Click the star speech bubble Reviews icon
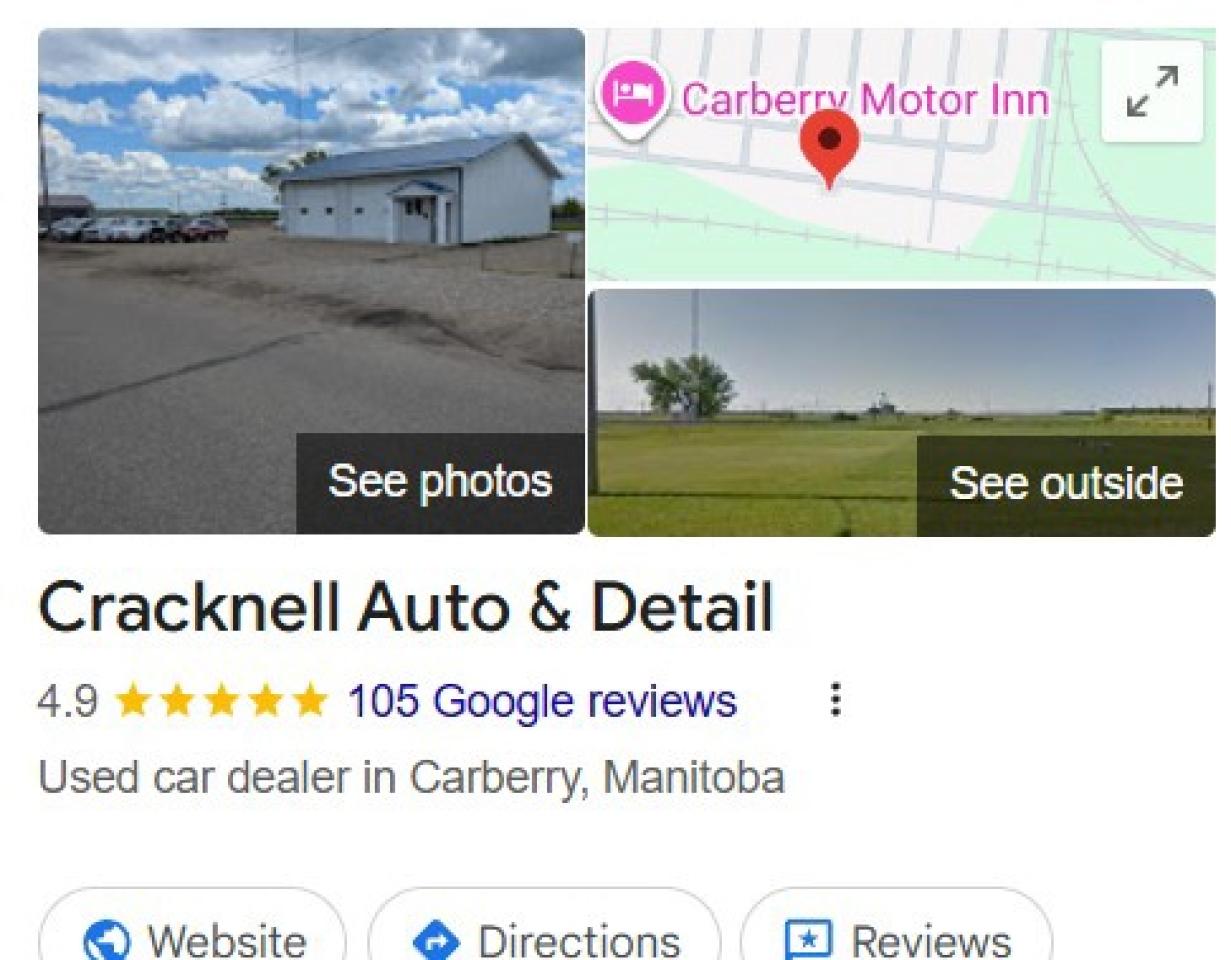 tap(806, 941)
